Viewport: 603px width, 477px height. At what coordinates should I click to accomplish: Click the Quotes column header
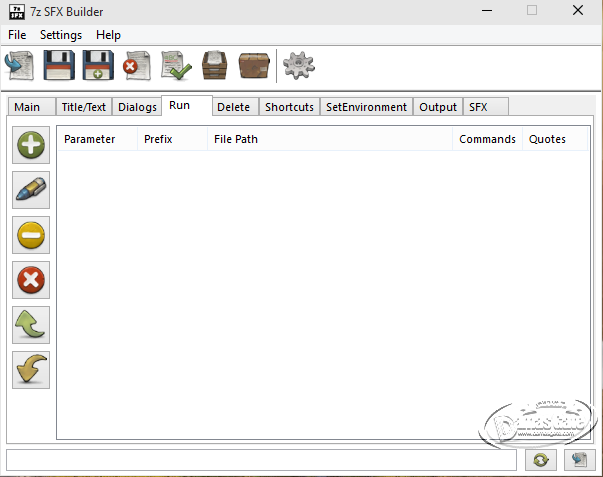(555, 139)
